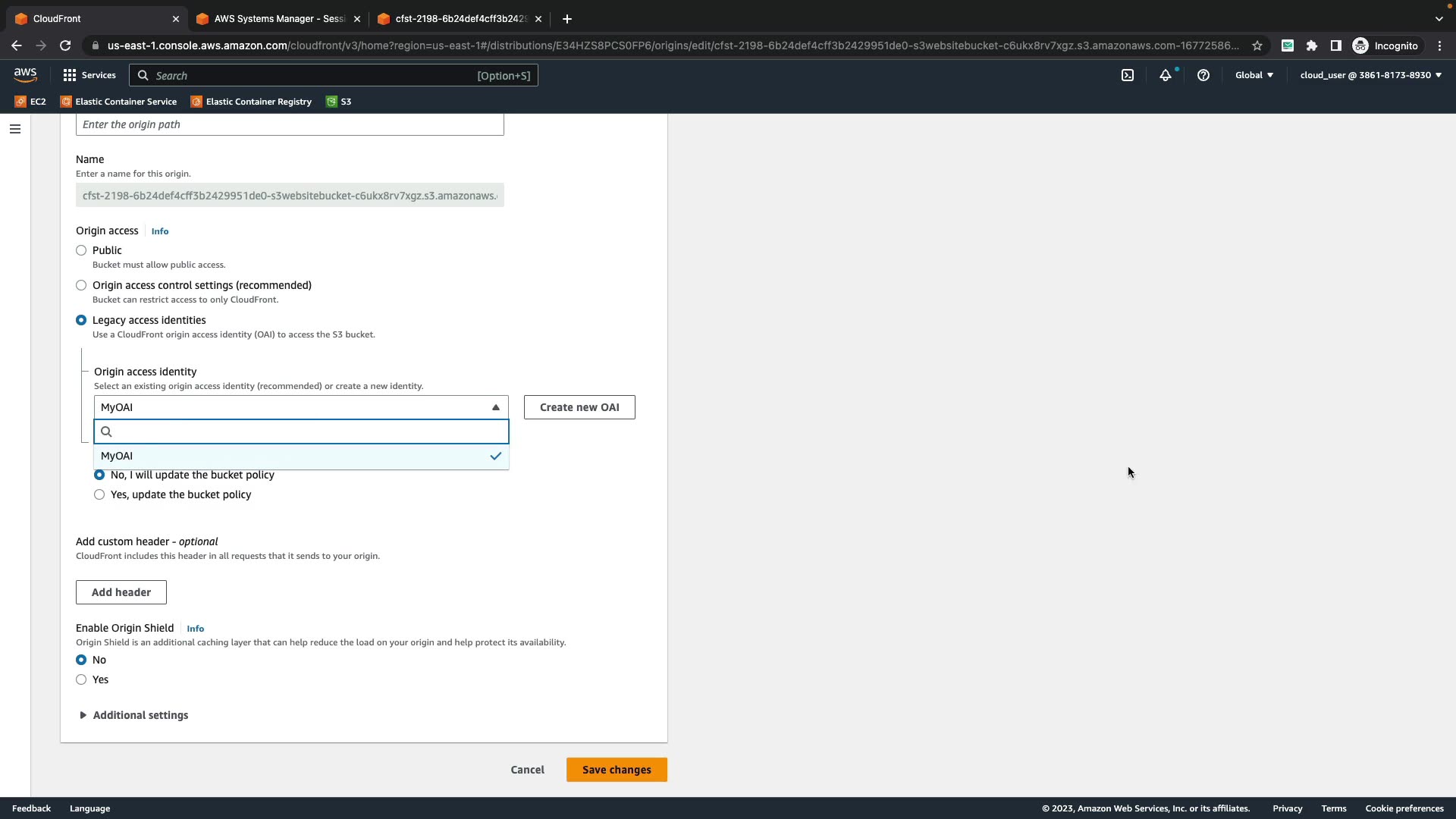This screenshot has height=819, width=1456.
Task: Click the Save changes button
Action: point(617,770)
